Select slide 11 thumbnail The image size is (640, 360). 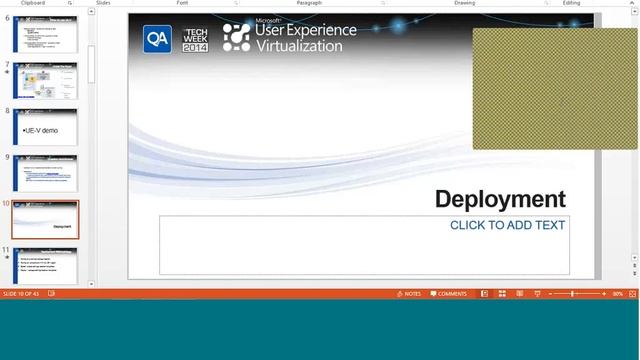coord(45,266)
